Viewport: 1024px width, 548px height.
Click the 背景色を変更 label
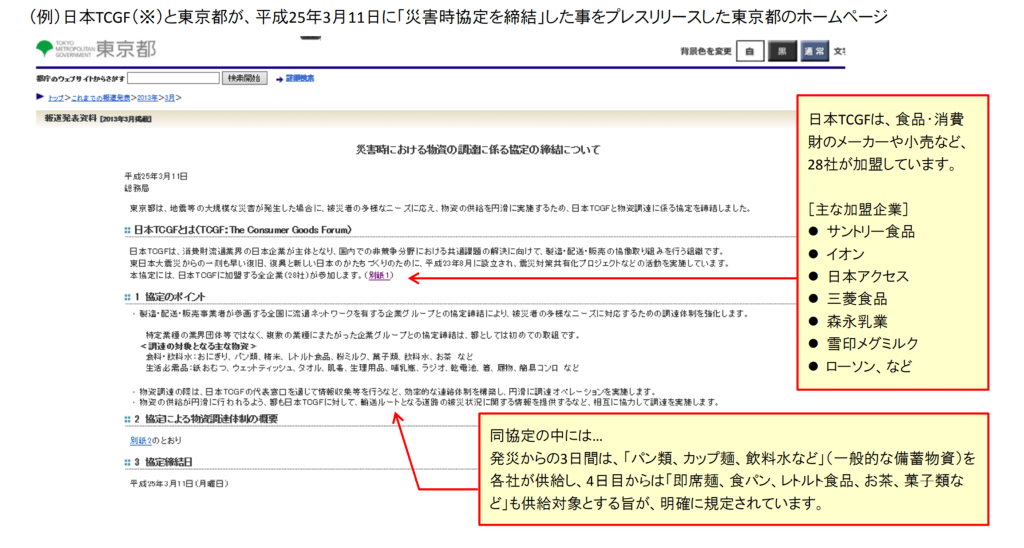click(706, 52)
